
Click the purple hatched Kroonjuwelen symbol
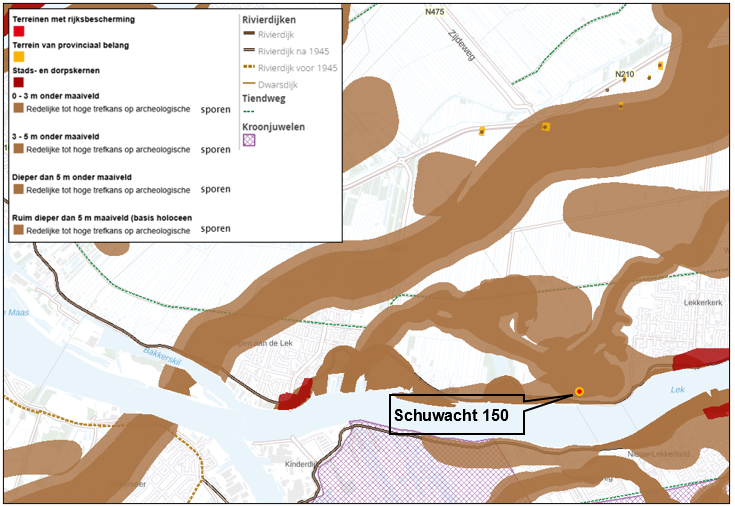click(249, 140)
